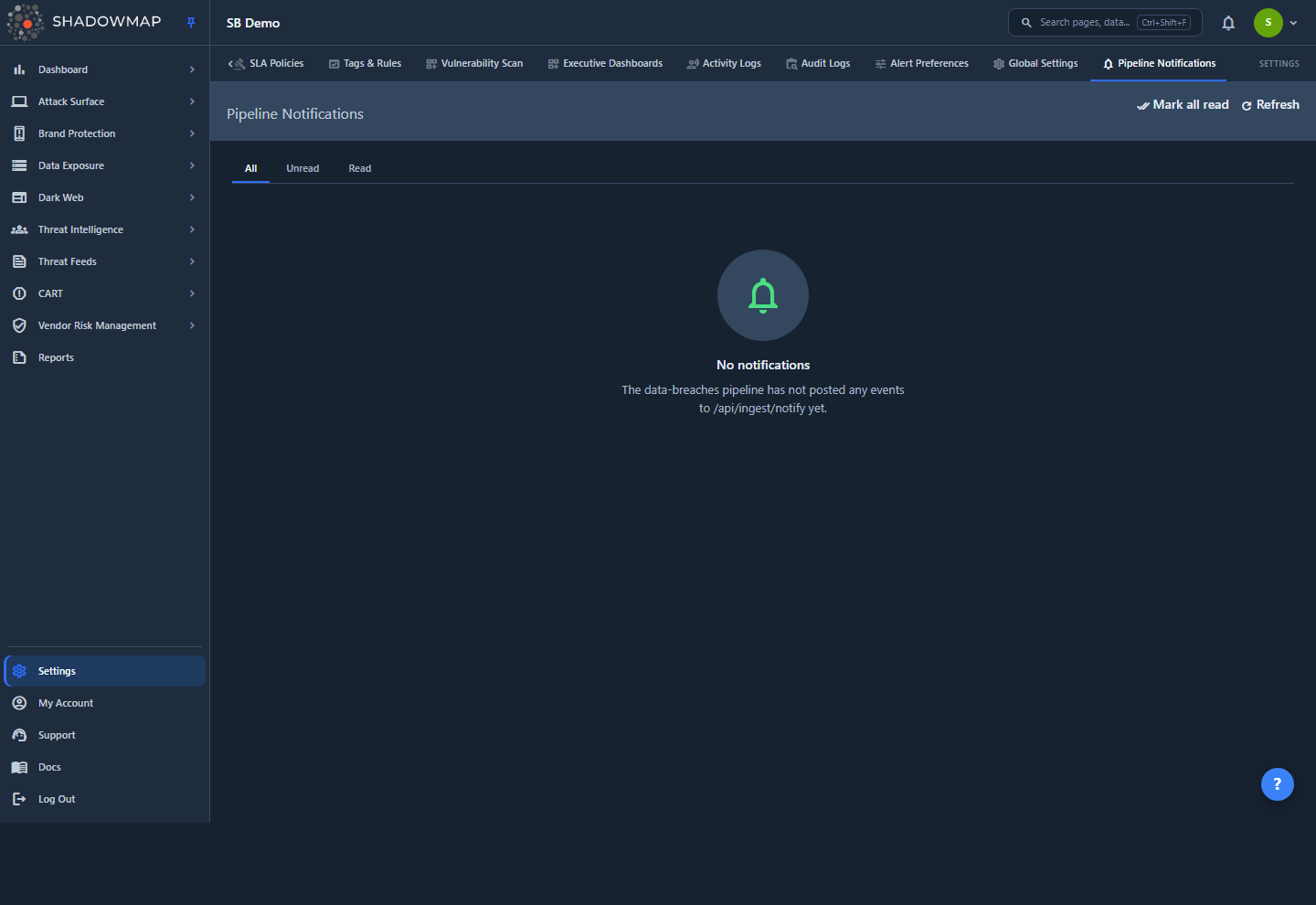Viewport: 1316px width, 905px height.
Task: Open the Alert Preferences tab
Action: click(921, 64)
